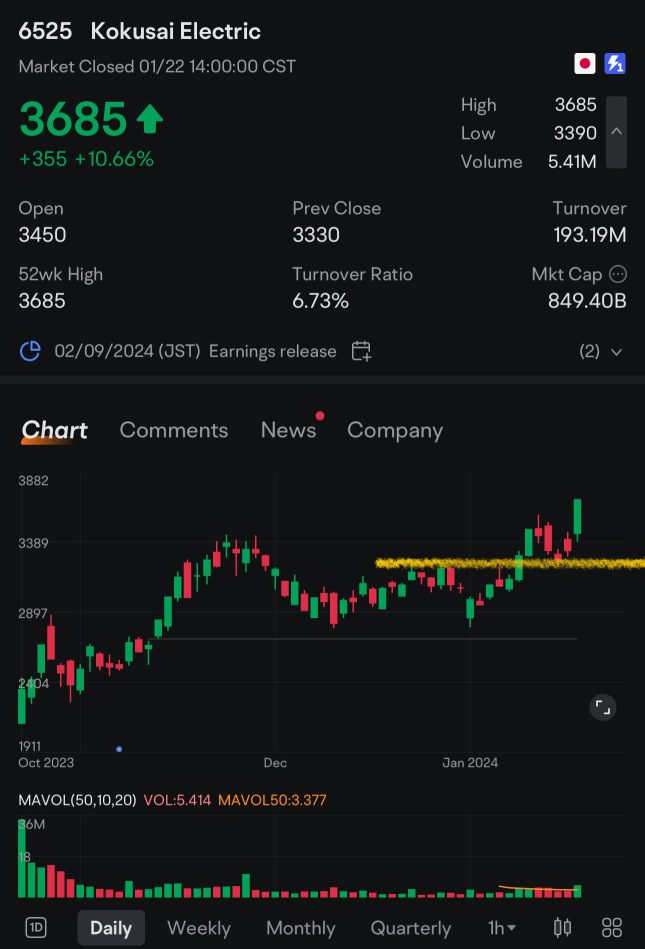Tap the Kokusai Electric stock title
The width and height of the screenshot is (645, 949).
click(175, 31)
